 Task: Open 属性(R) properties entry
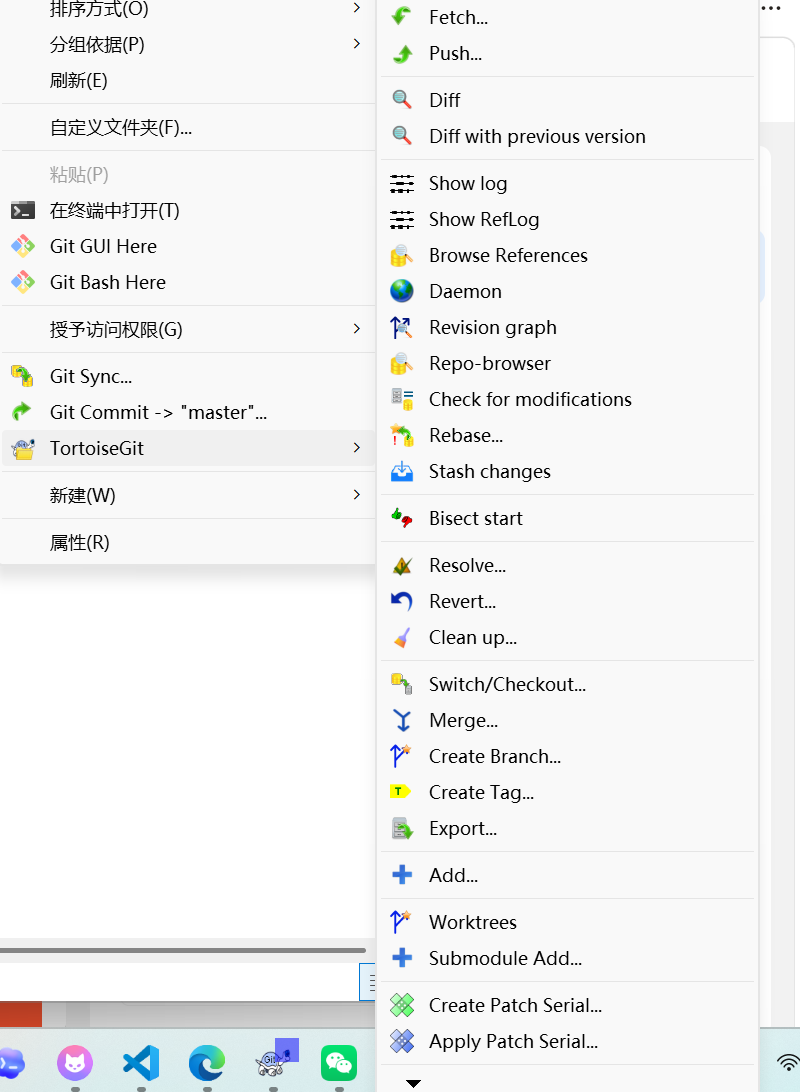pos(188,543)
